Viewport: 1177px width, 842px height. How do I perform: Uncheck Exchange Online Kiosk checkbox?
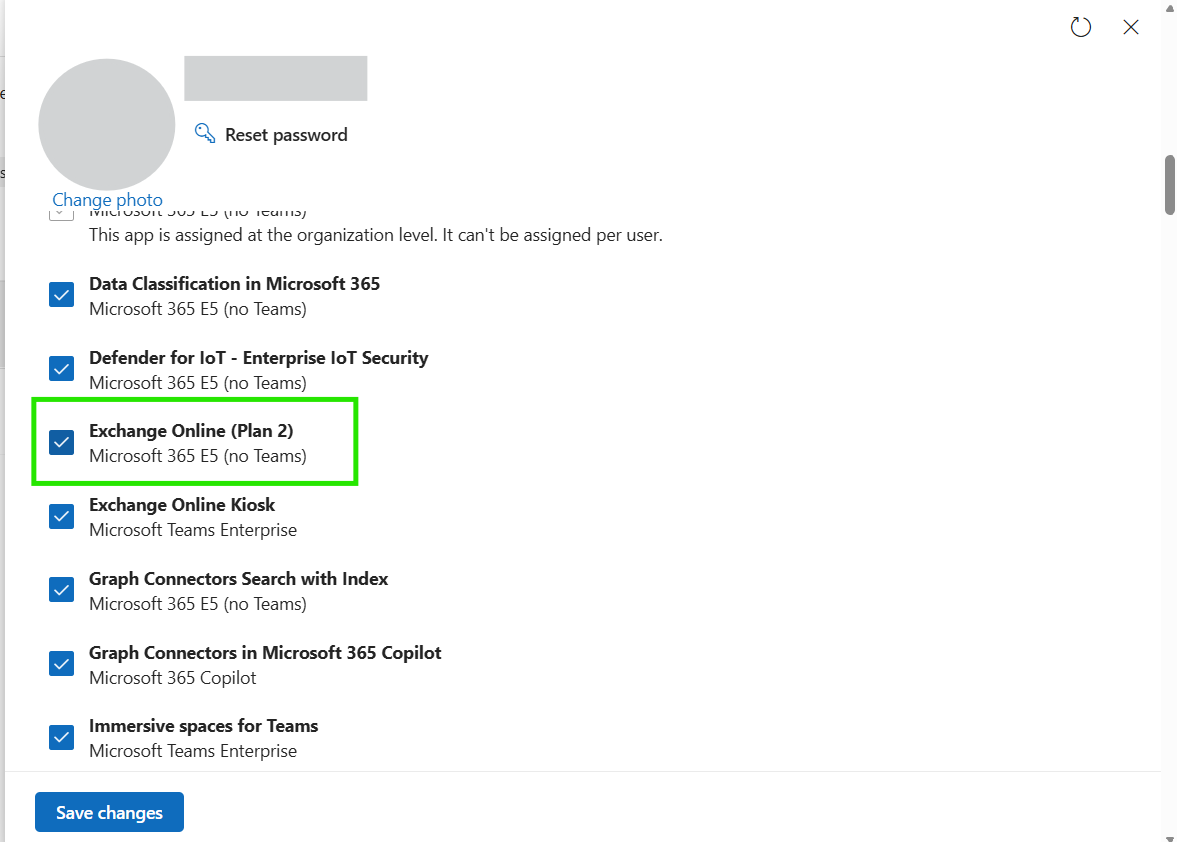click(62, 516)
